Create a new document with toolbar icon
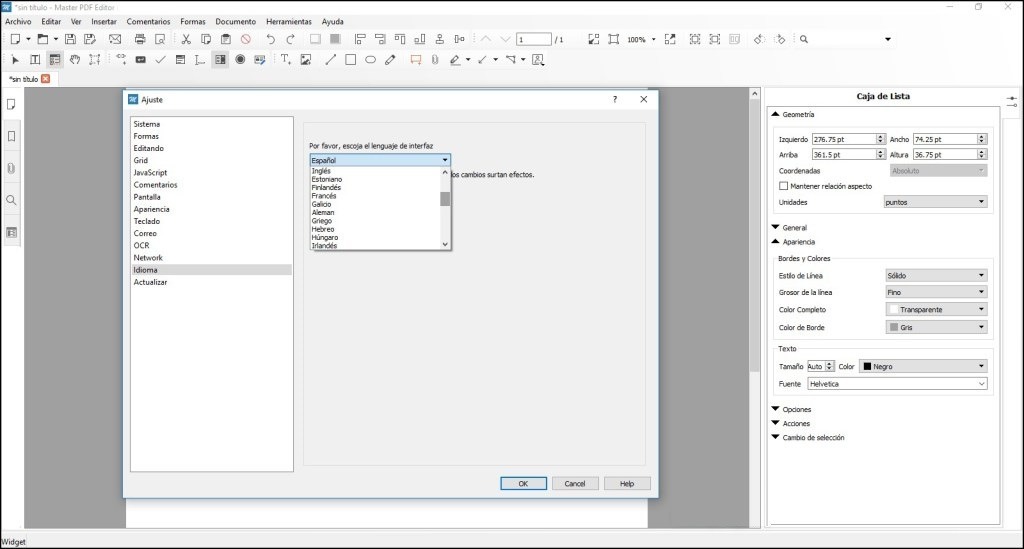 pyautogui.click(x=15, y=39)
